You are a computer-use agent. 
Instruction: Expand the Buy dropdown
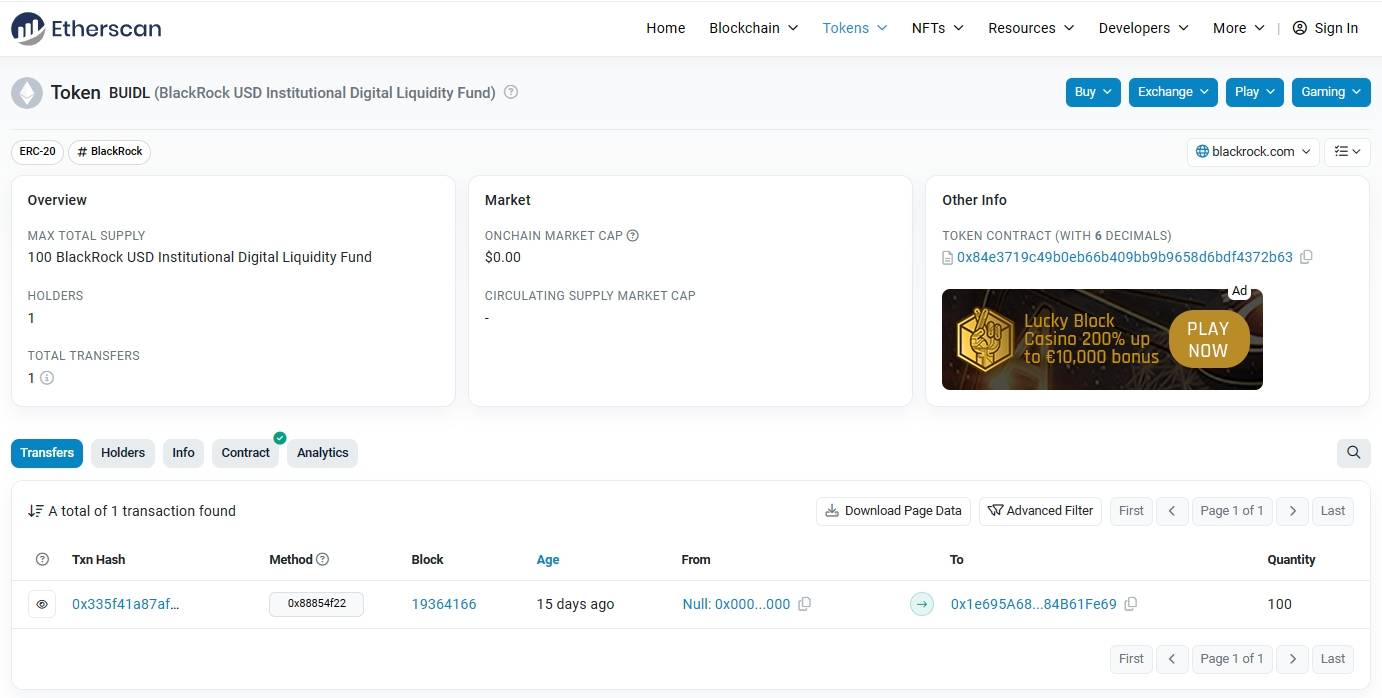(x=1093, y=92)
